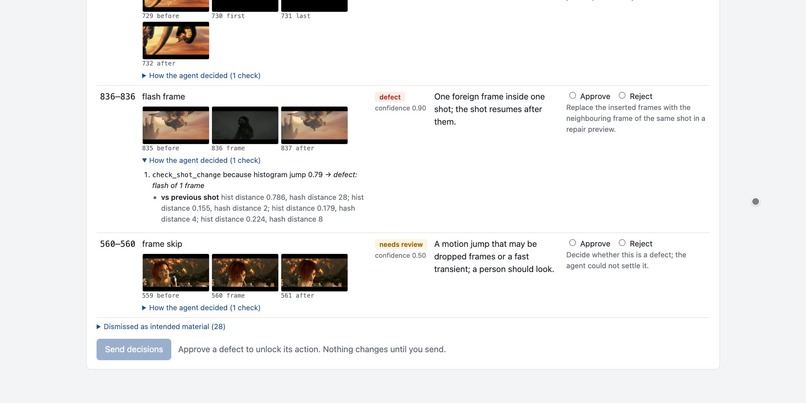Click the frame skip title
806x403 pixels.
pyautogui.click(x=162, y=244)
